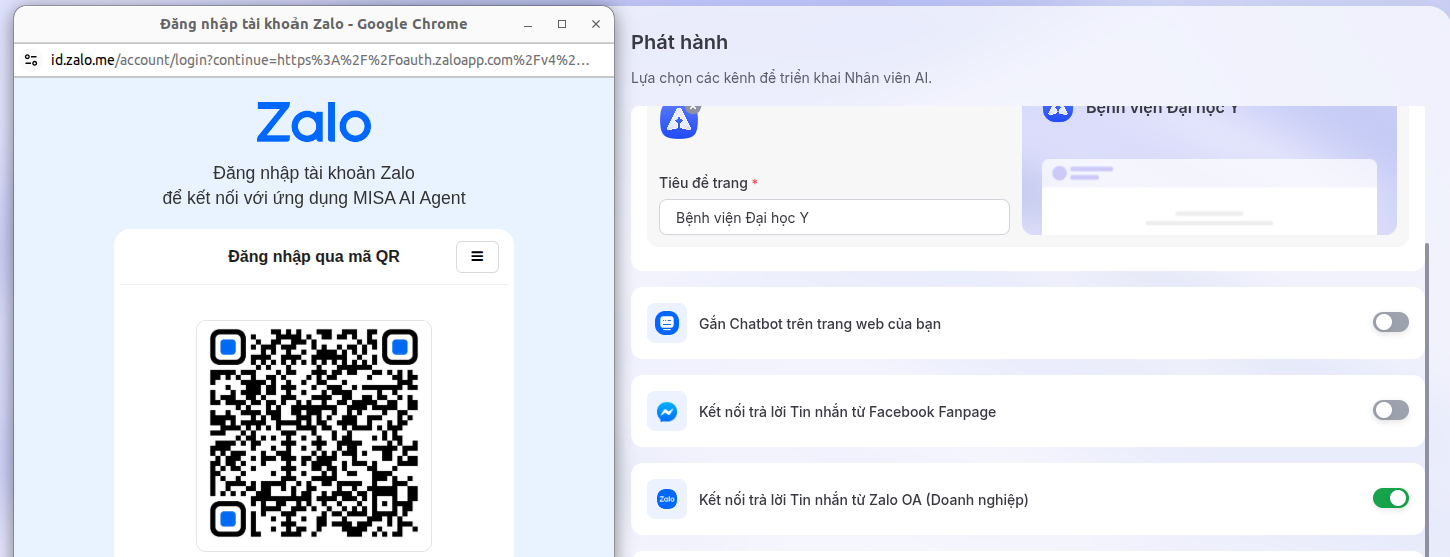Click the Zalo logo at the top
Screen dimensions: 1450x557
click(x=313, y=123)
